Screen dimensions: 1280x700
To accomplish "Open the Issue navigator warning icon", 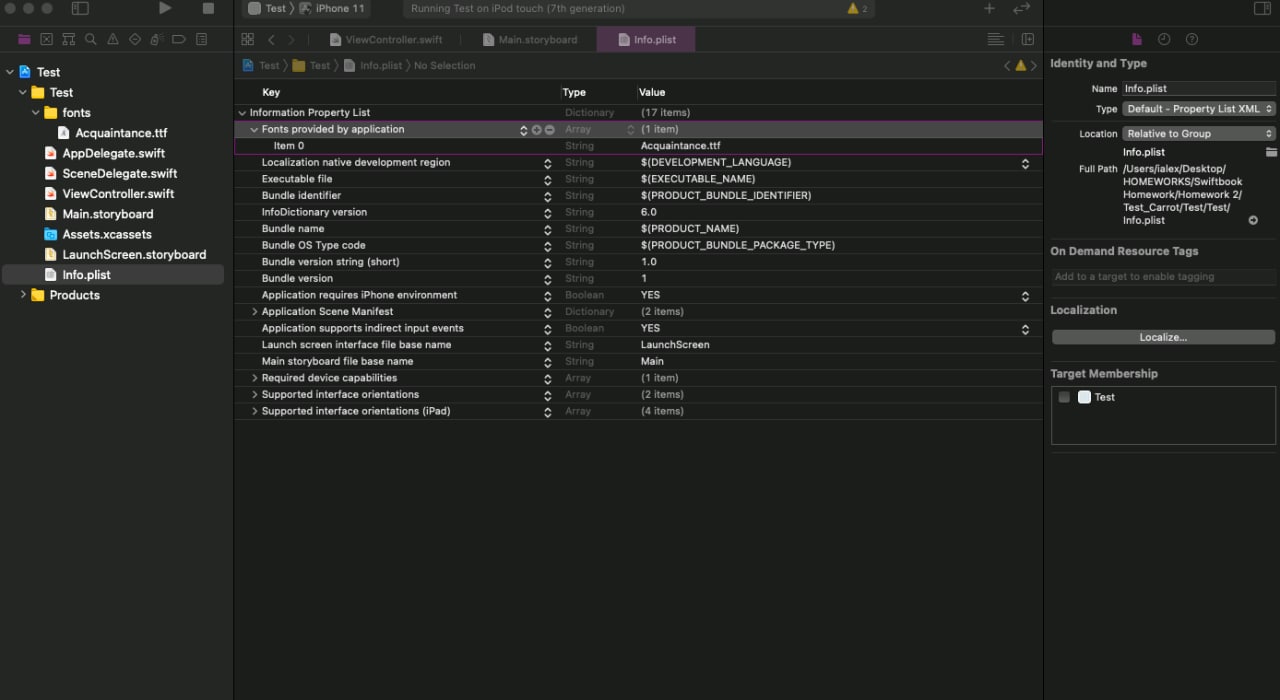I will click(112, 39).
